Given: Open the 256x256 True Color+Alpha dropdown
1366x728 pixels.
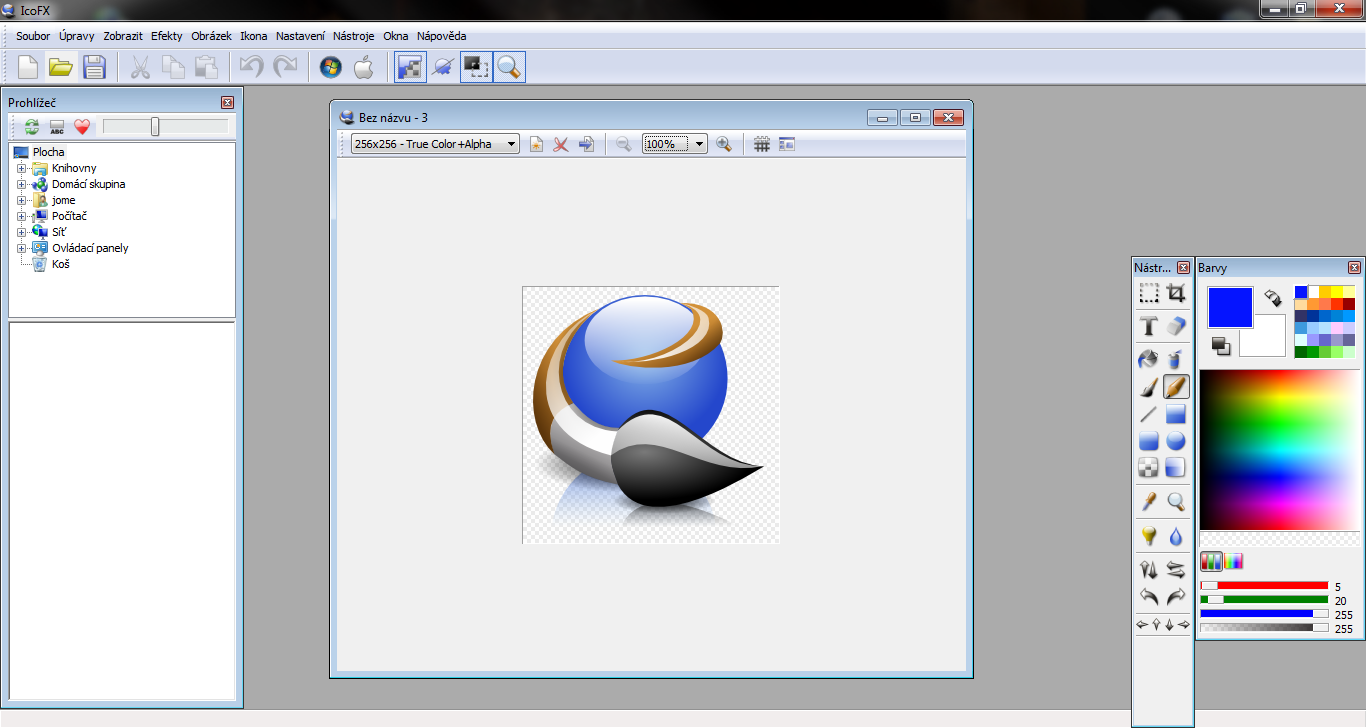Looking at the screenshot, I should point(435,144).
